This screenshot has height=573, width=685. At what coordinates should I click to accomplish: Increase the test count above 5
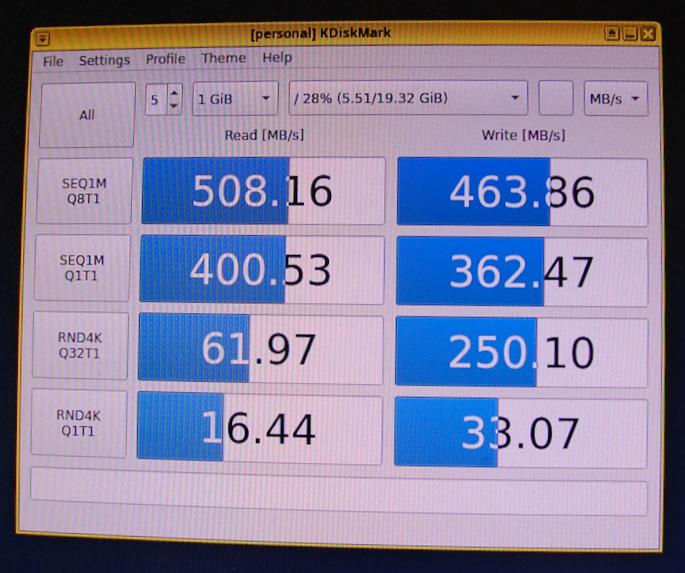(174, 93)
